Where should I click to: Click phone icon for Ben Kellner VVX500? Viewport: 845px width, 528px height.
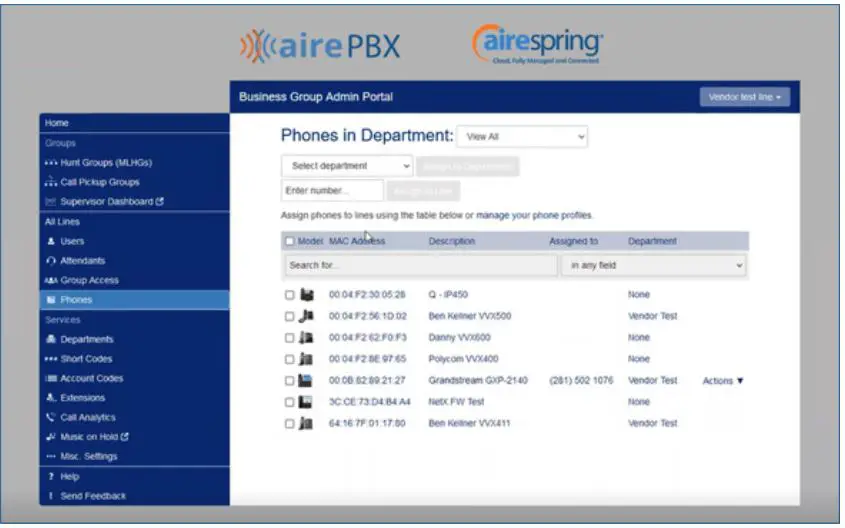pyautogui.click(x=307, y=316)
